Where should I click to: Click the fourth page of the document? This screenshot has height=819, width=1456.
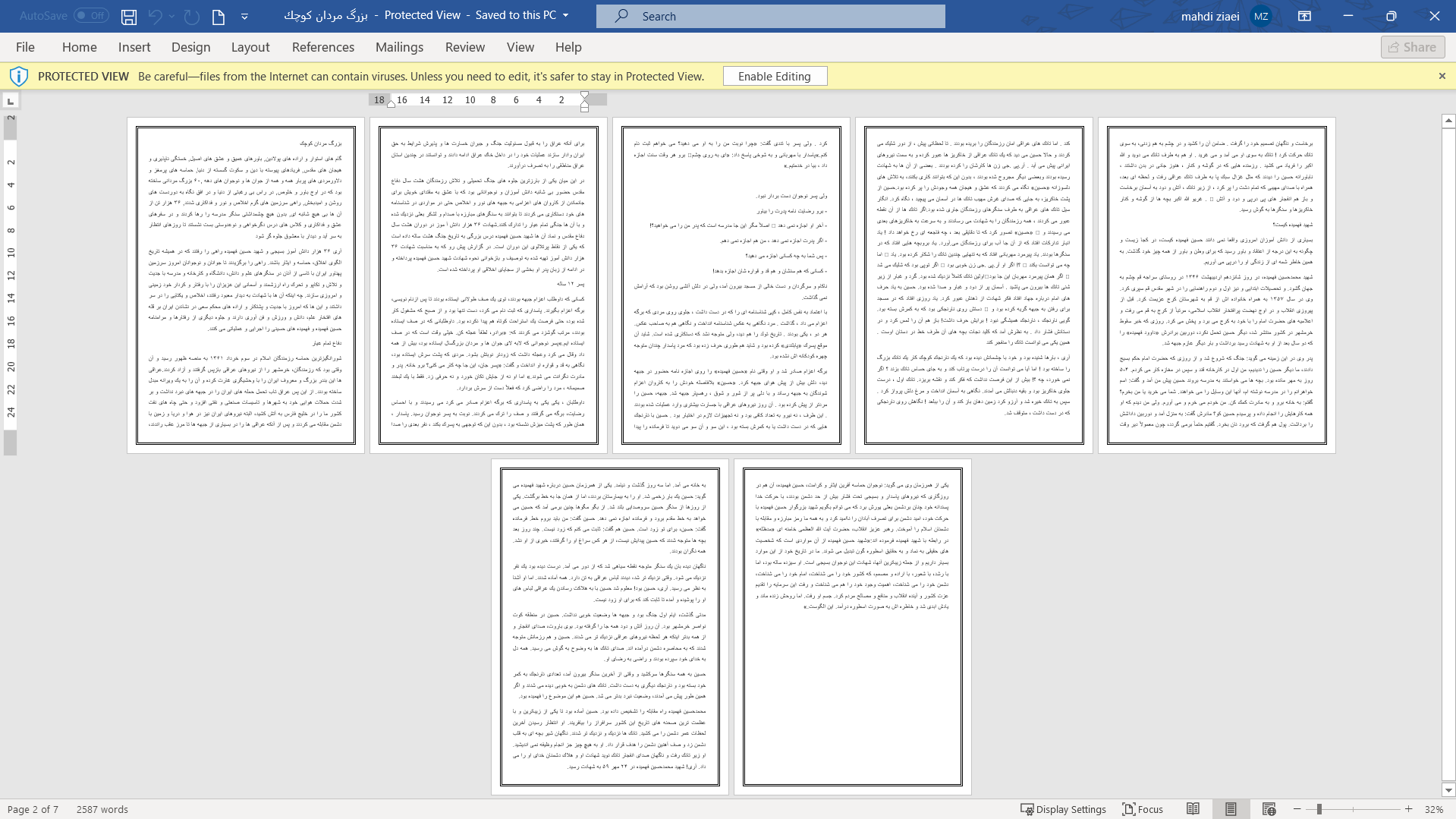tap(974, 285)
